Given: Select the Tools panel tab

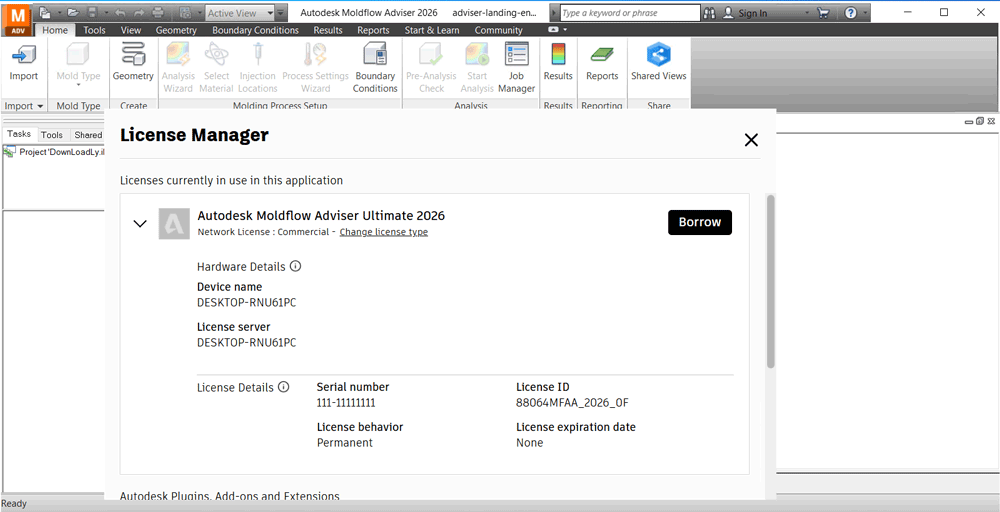Looking at the screenshot, I should point(52,135).
